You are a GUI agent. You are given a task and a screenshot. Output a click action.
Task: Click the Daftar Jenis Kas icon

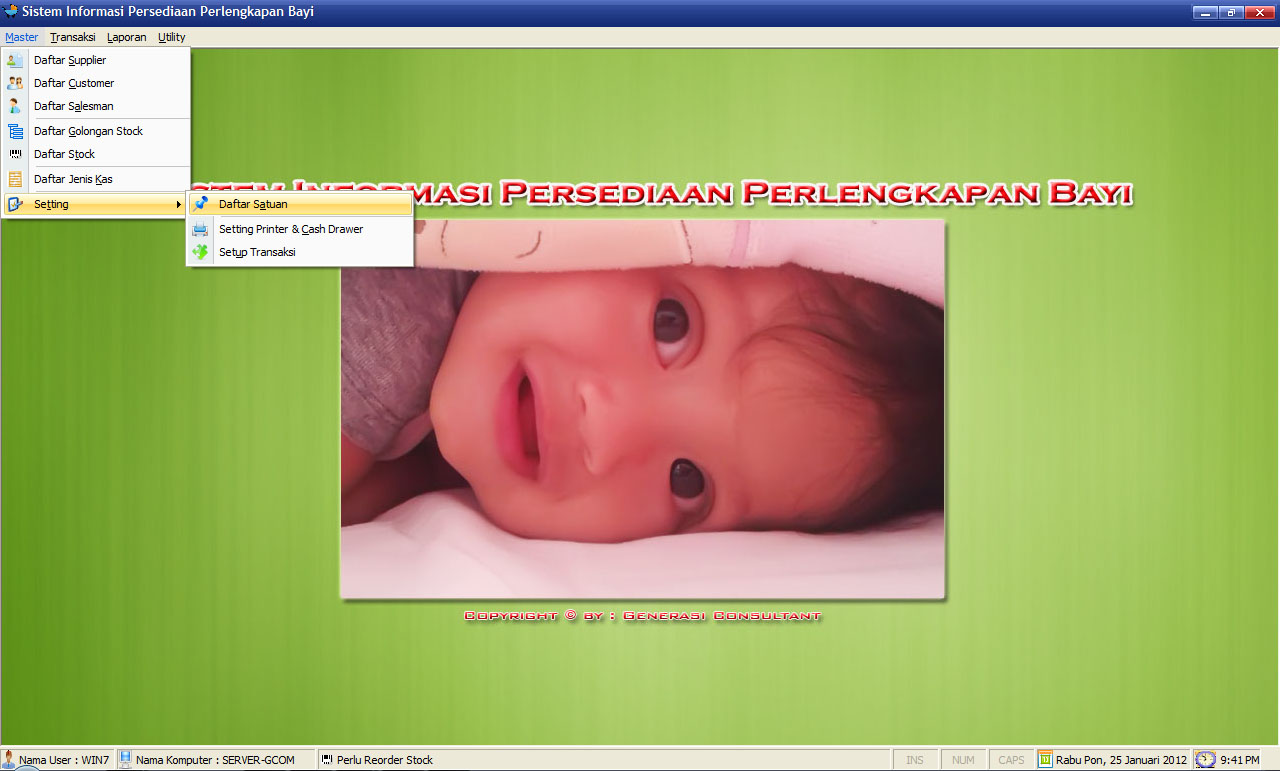(15, 179)
